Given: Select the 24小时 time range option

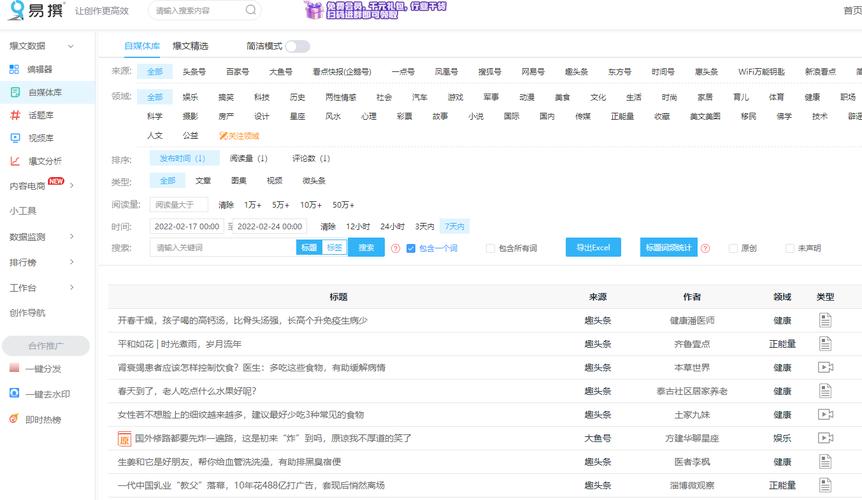Looking at the screenshot, I should [393, 226].
